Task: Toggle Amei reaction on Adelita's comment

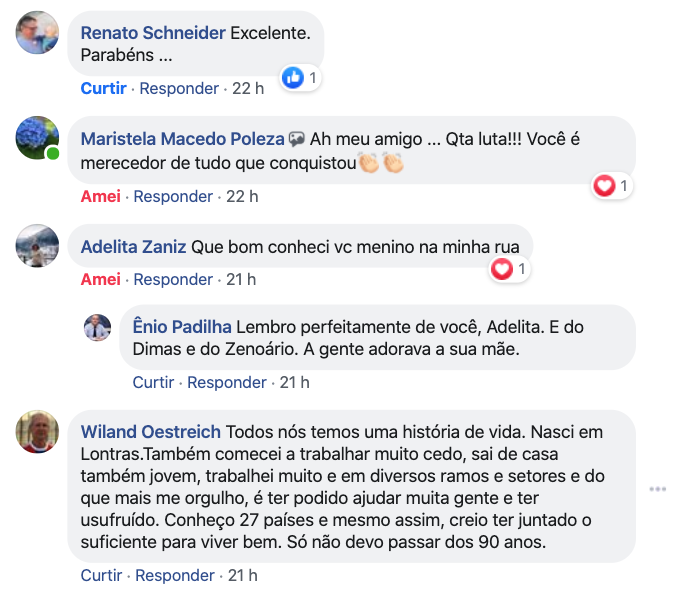Action: pyautogui.click(x=100, y=279)
